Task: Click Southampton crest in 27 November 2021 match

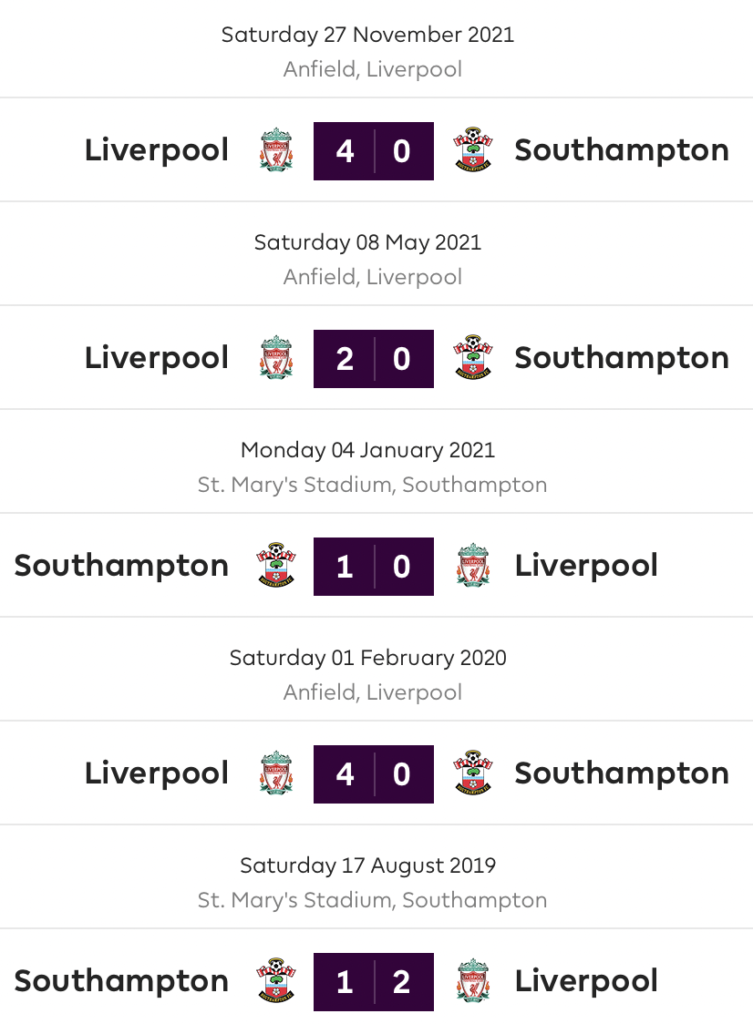Action: coord(473,150)
